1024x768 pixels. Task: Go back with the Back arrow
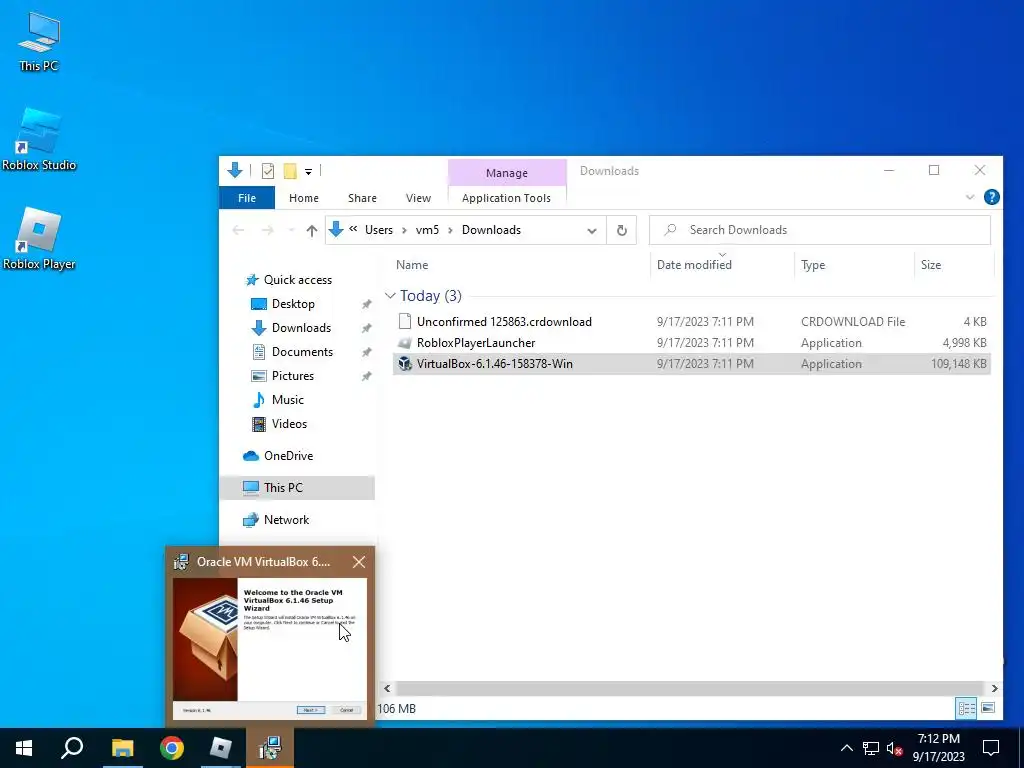tap(238, 230)
